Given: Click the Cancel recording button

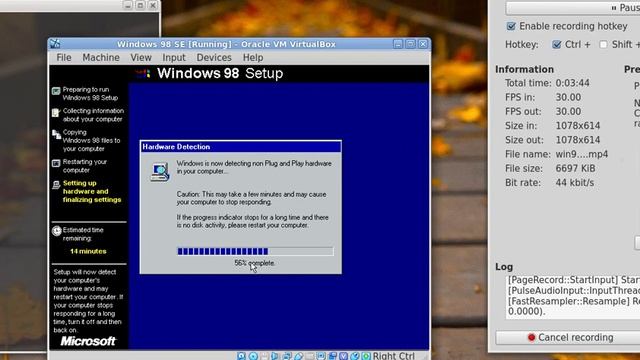Looking at the screenshot, I should coord(568,338).
